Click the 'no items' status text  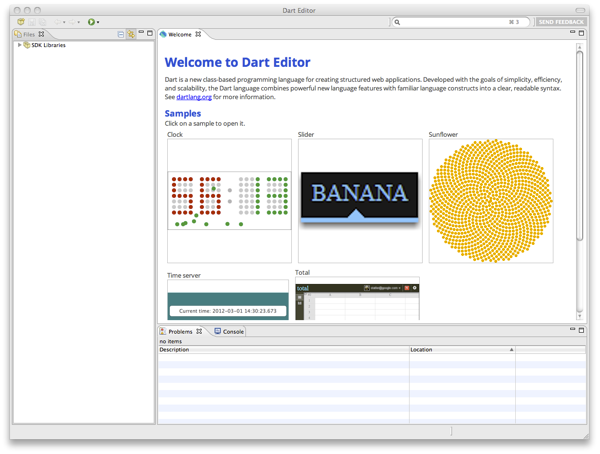coord(171,341)
